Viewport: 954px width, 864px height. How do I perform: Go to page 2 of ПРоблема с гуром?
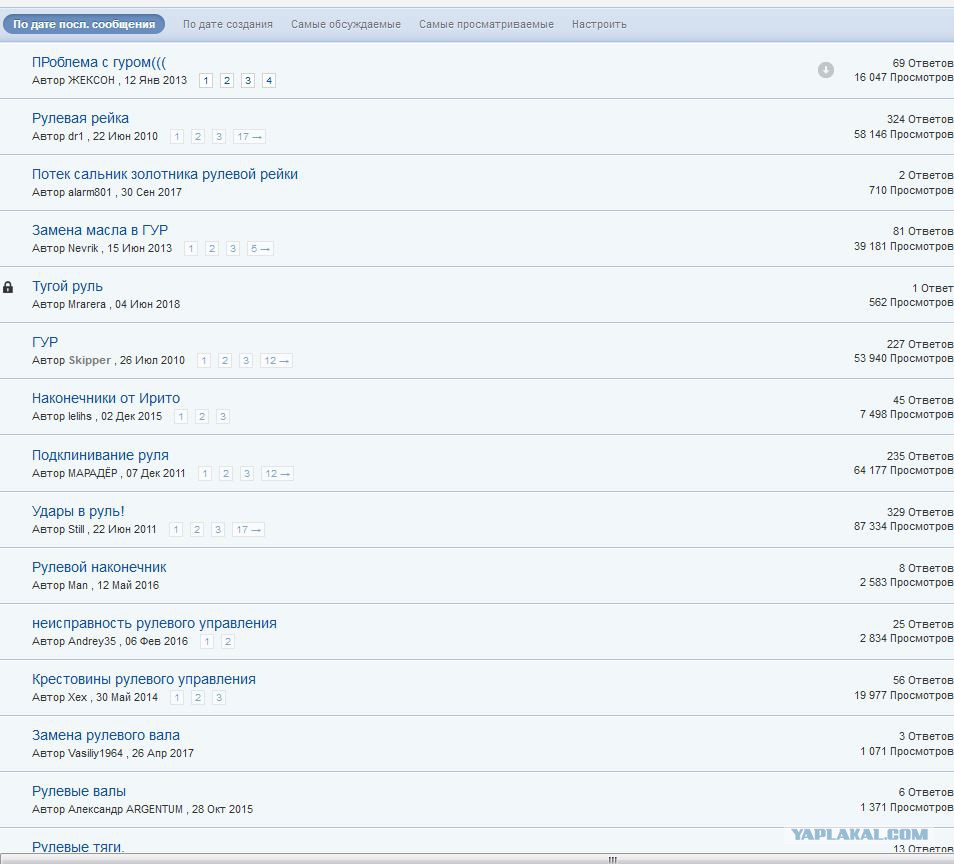point(227,80)
